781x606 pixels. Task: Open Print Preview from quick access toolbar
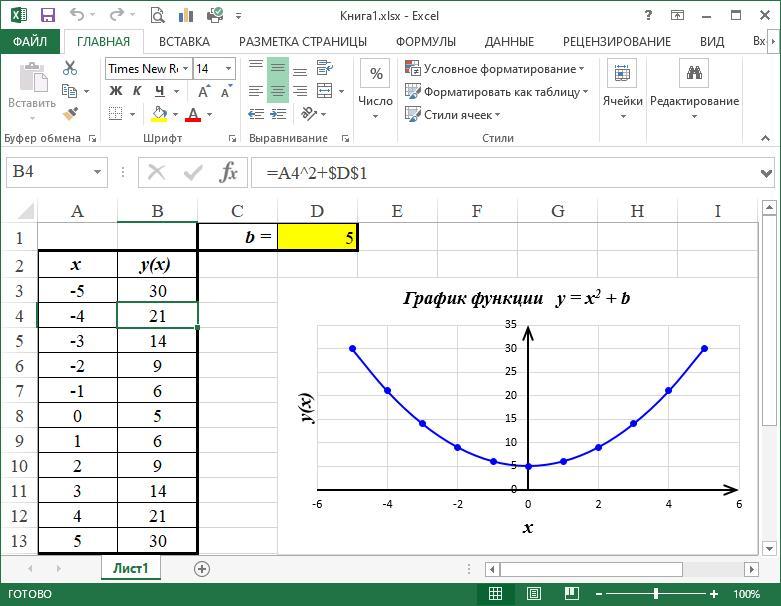[156, 16]
